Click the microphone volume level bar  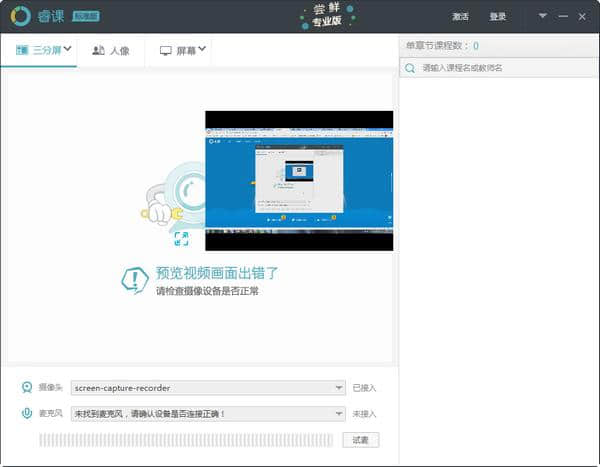click(x=187, y=440)
